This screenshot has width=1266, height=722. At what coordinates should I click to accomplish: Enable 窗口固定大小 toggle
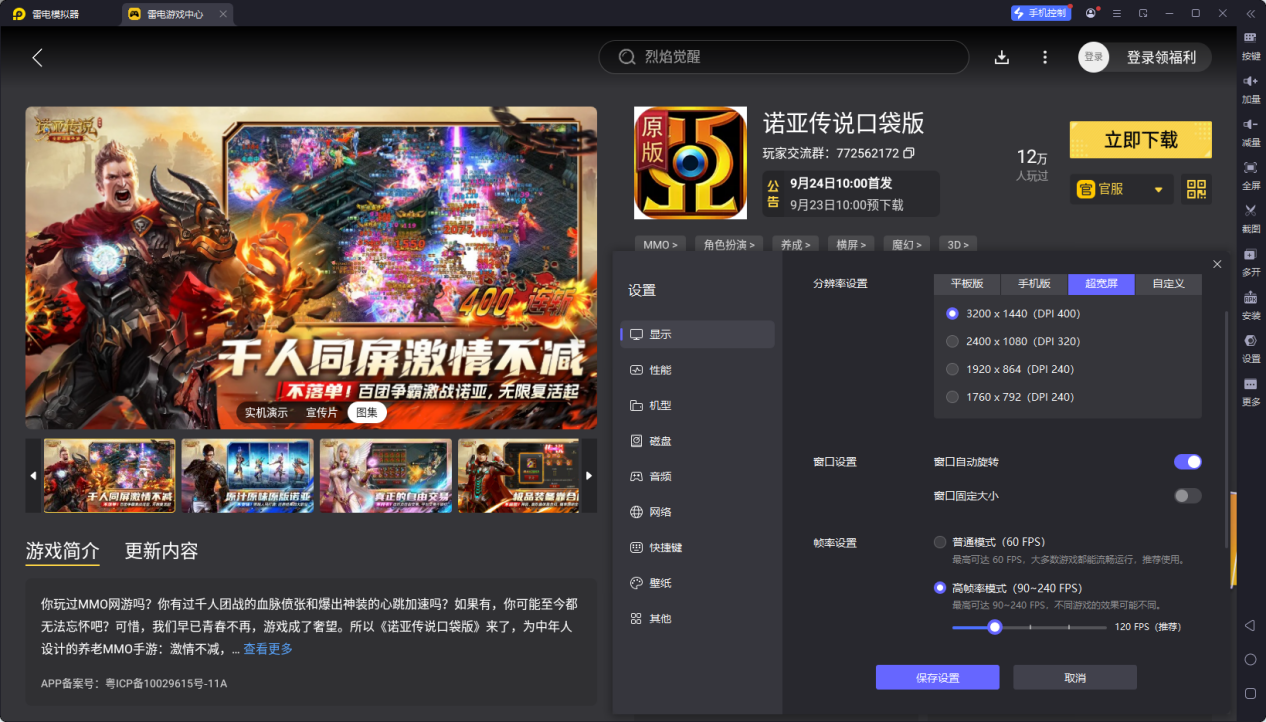pyautogui.click(x=1187, y=496)
